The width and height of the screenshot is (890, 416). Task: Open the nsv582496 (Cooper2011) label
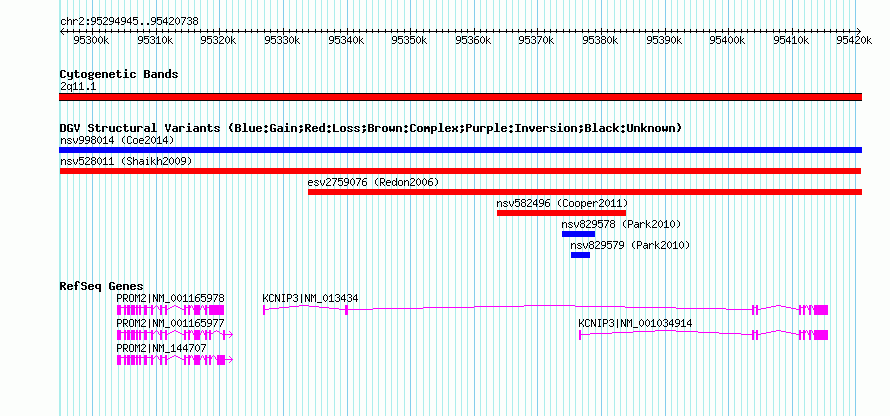click(x=562, y=203)
